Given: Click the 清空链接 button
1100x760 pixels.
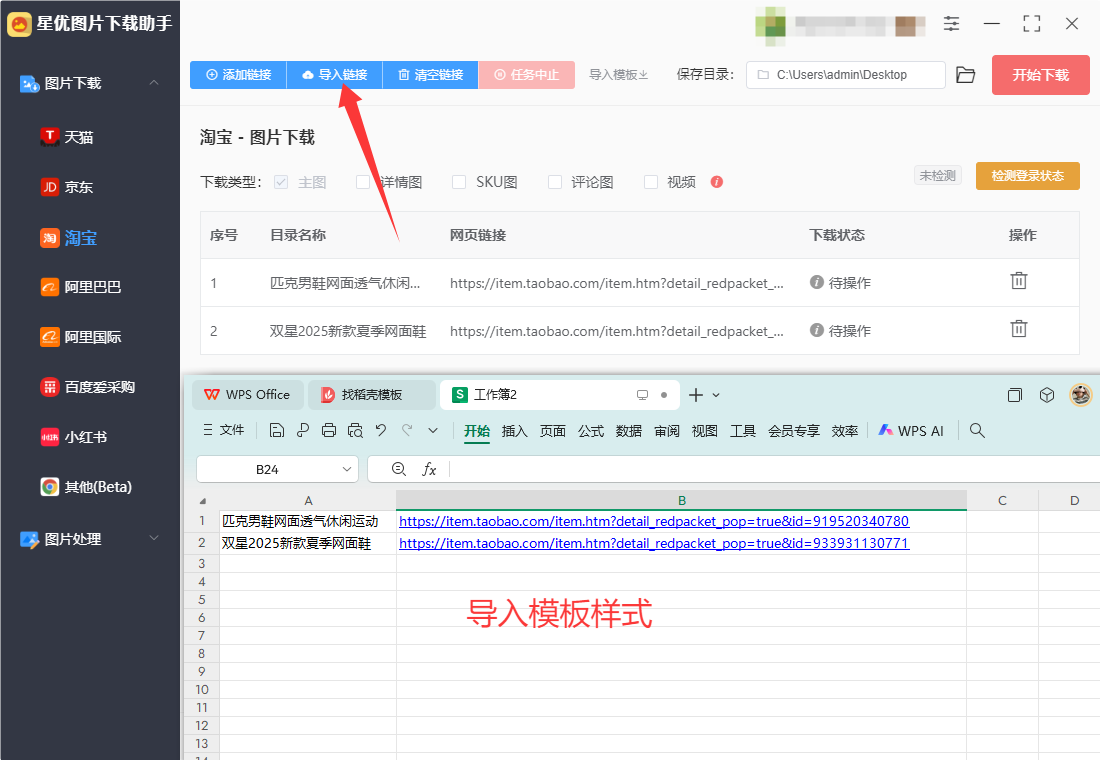Looking at the screenshot, I should (431, 75).
